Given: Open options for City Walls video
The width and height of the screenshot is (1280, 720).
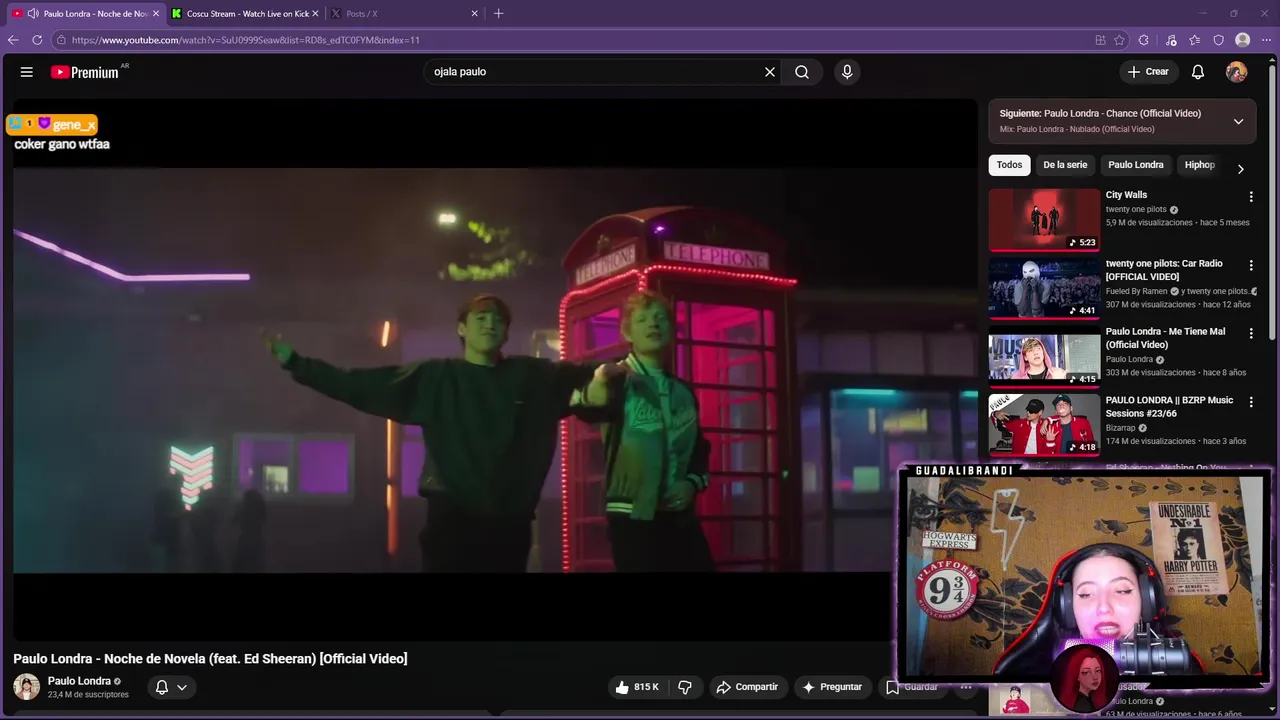Looking at the screenshot, I should coord(1250,197).
